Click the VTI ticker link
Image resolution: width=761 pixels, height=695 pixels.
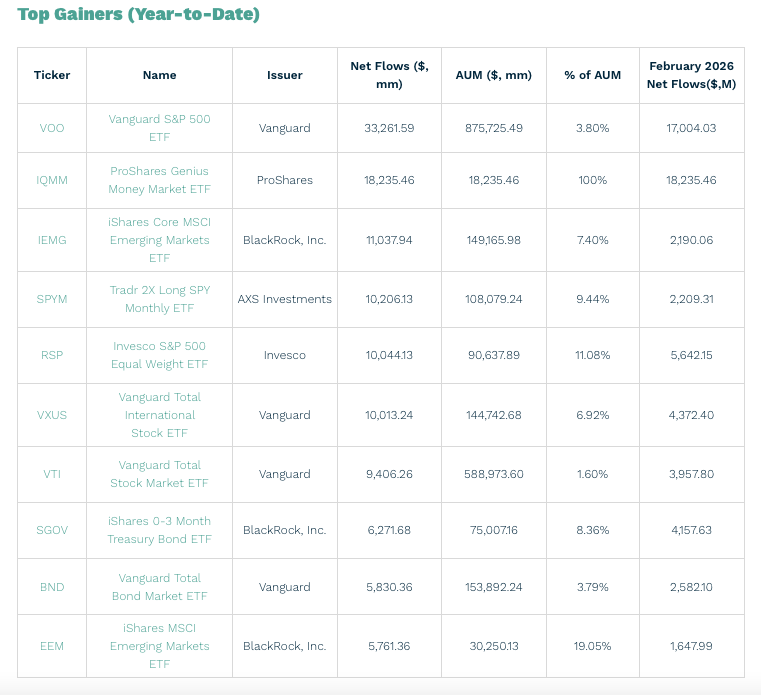(x=52, y=474)
